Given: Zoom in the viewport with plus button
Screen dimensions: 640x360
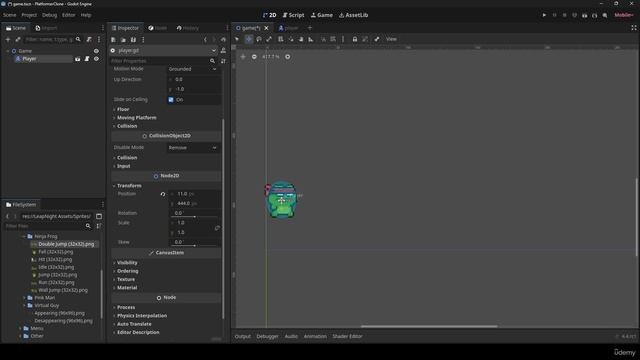Looking at the screenshot, I should coord(288,57).
